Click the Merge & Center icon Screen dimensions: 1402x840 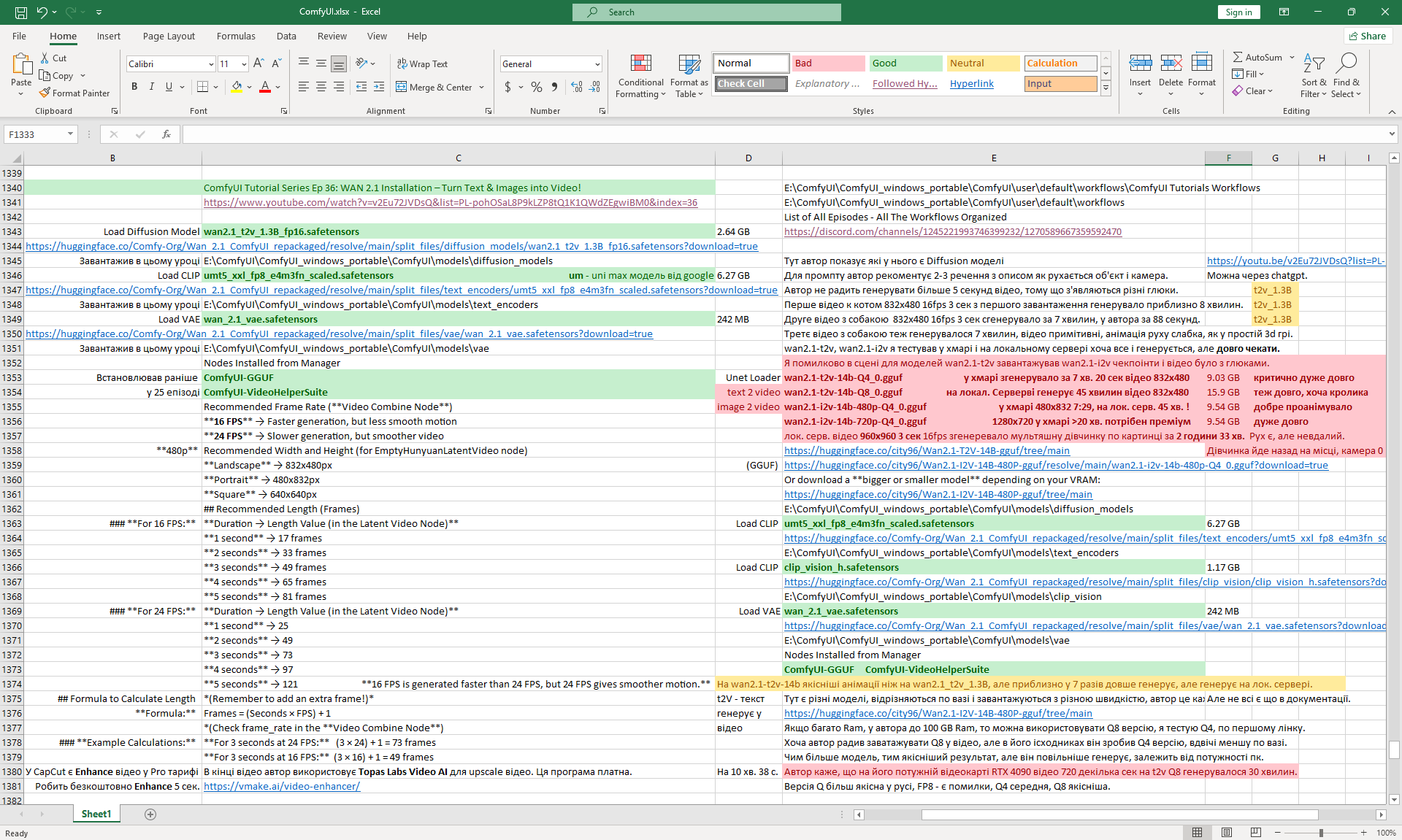tap(402, 87)
